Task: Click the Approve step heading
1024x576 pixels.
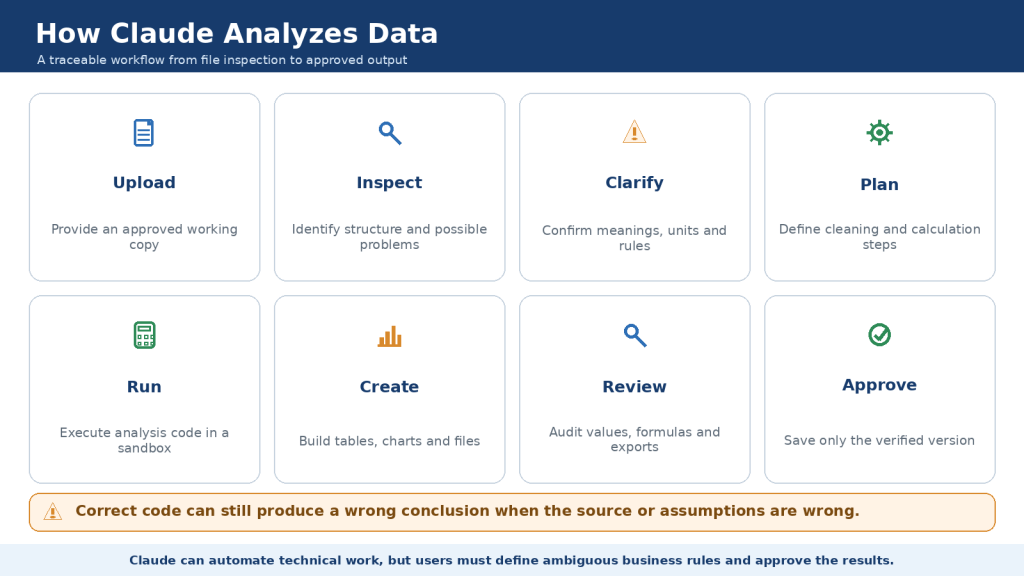Action: pyautogui.click(x=879, y=385)
